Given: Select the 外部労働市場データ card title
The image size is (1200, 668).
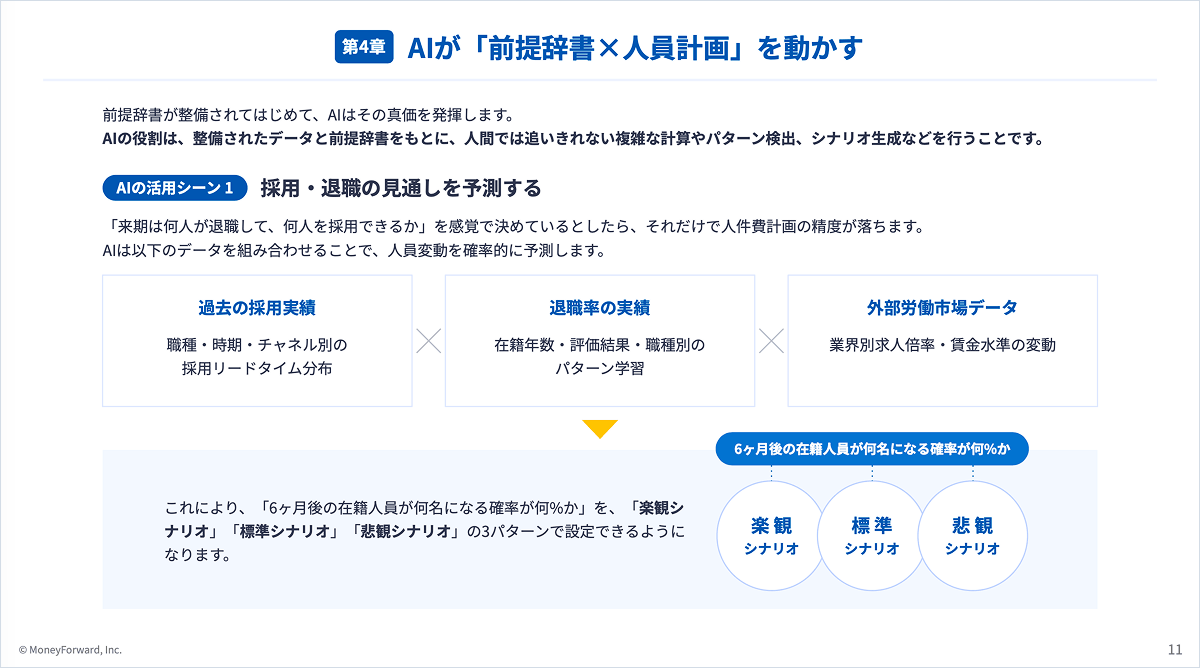Looking at the screenshot, I should 942,307.
